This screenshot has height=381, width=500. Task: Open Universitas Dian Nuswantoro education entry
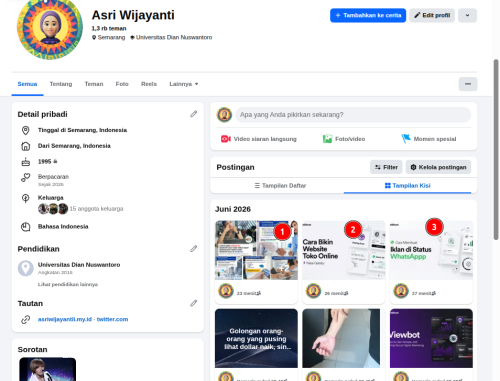[x=79, y=265]
